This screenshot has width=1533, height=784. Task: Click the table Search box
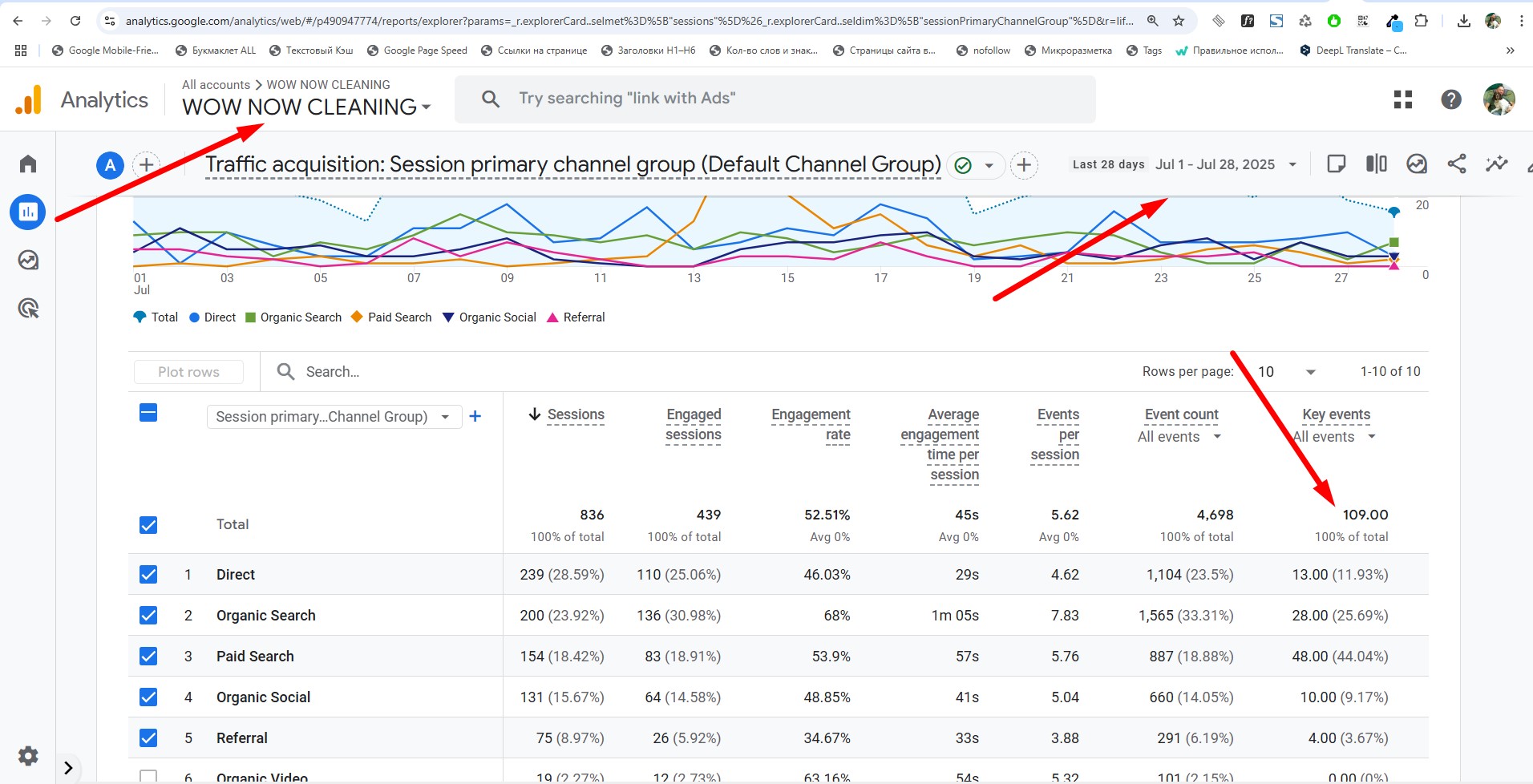point(332,371)
